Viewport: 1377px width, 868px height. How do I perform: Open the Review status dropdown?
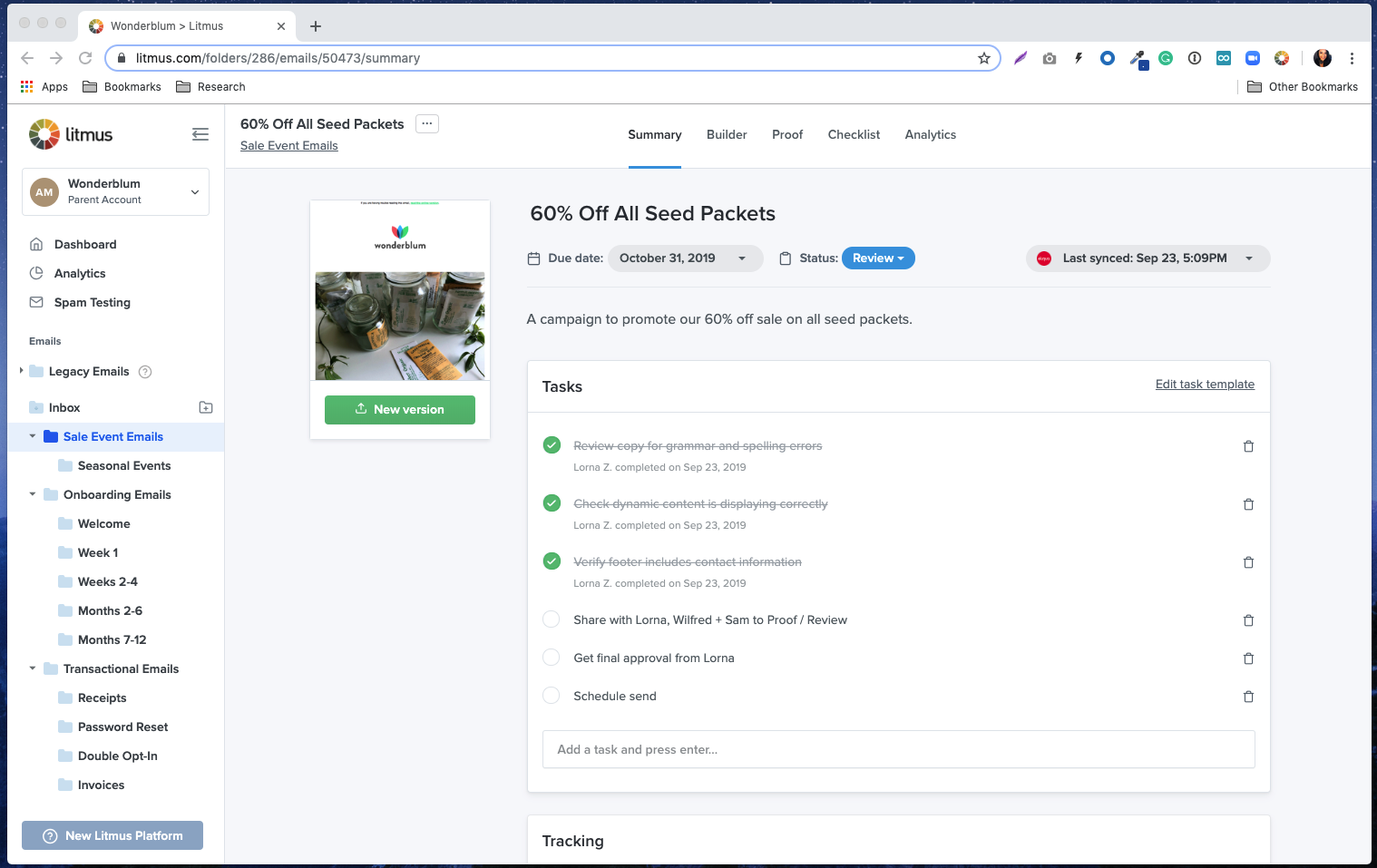[878, 258]
